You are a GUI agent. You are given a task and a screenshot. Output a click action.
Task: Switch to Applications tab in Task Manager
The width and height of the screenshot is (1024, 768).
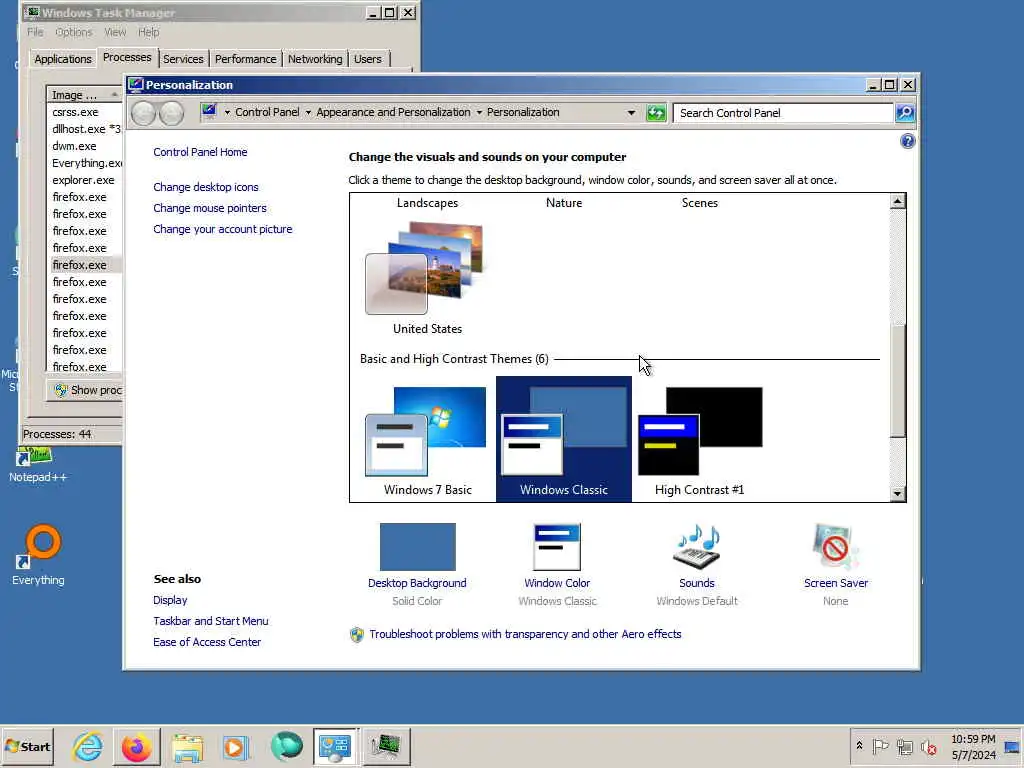coord(63,59)
